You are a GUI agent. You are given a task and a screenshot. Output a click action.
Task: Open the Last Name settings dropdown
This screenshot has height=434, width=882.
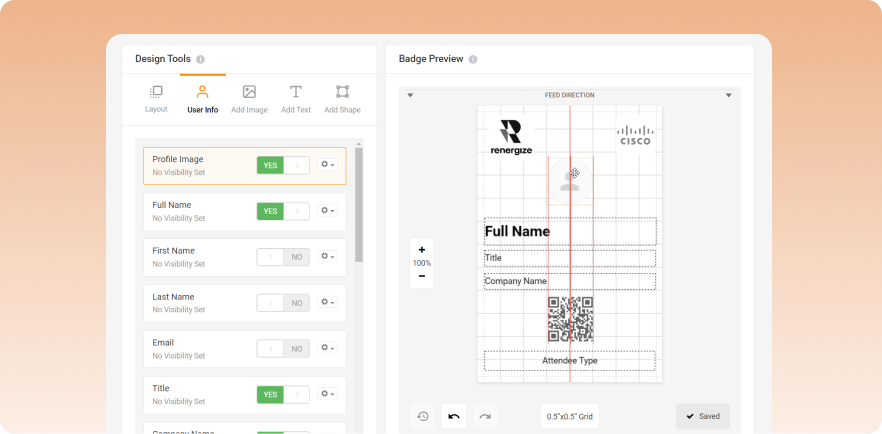coord(327,302)
